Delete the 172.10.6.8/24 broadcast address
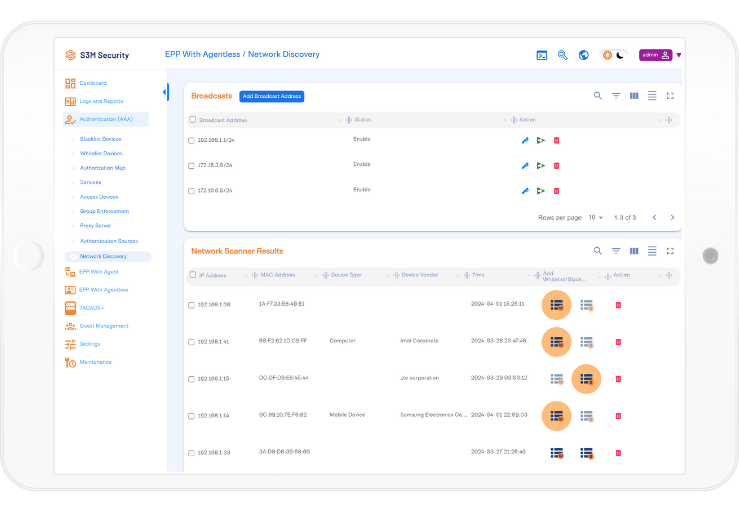This screenshot has height=512, width=739. 556,190
